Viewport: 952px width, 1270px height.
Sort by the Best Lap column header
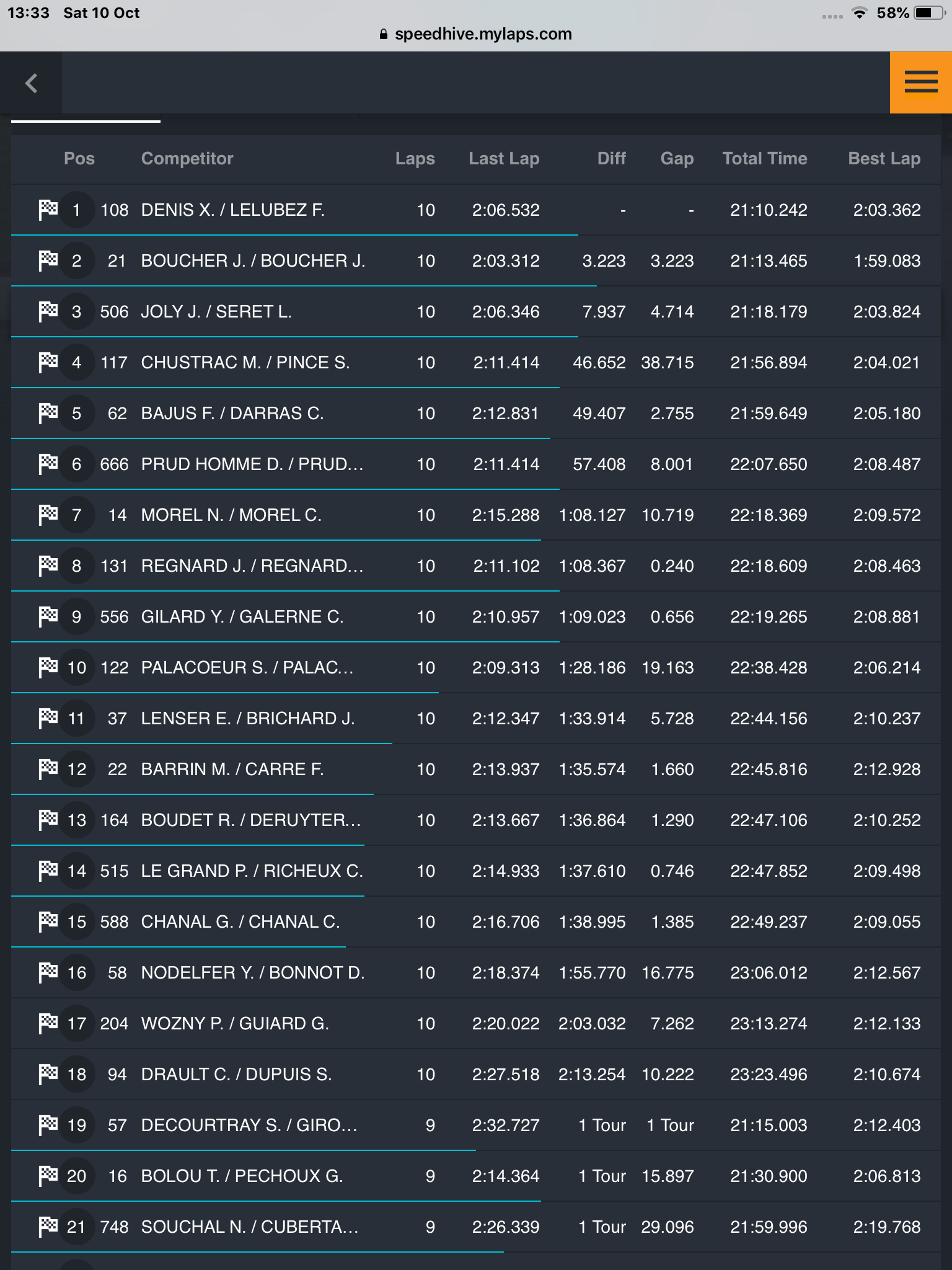884,159
